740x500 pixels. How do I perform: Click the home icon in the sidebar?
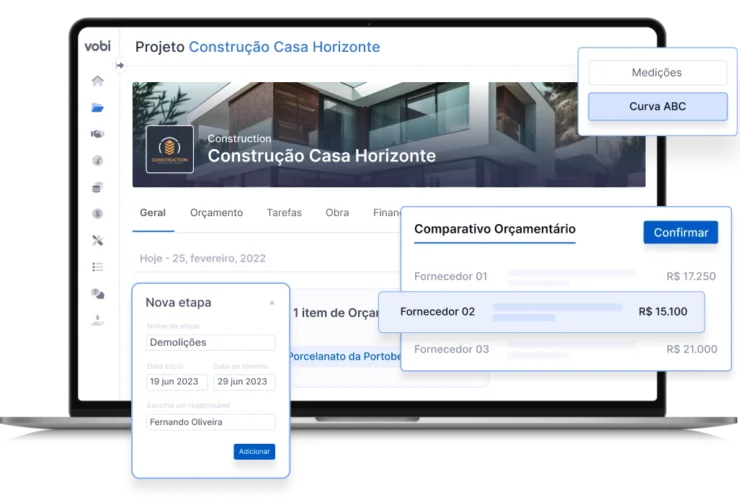pos(97,81)
